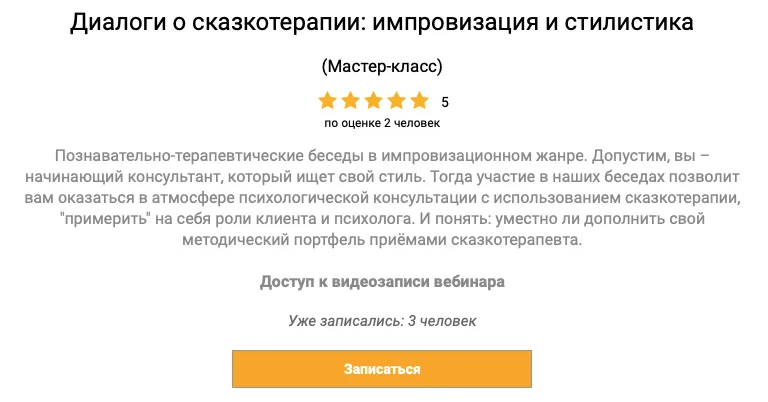Click the rating value 5 beside stars
The width and height of the screenshot is (768, 402).
coord(445,102)
